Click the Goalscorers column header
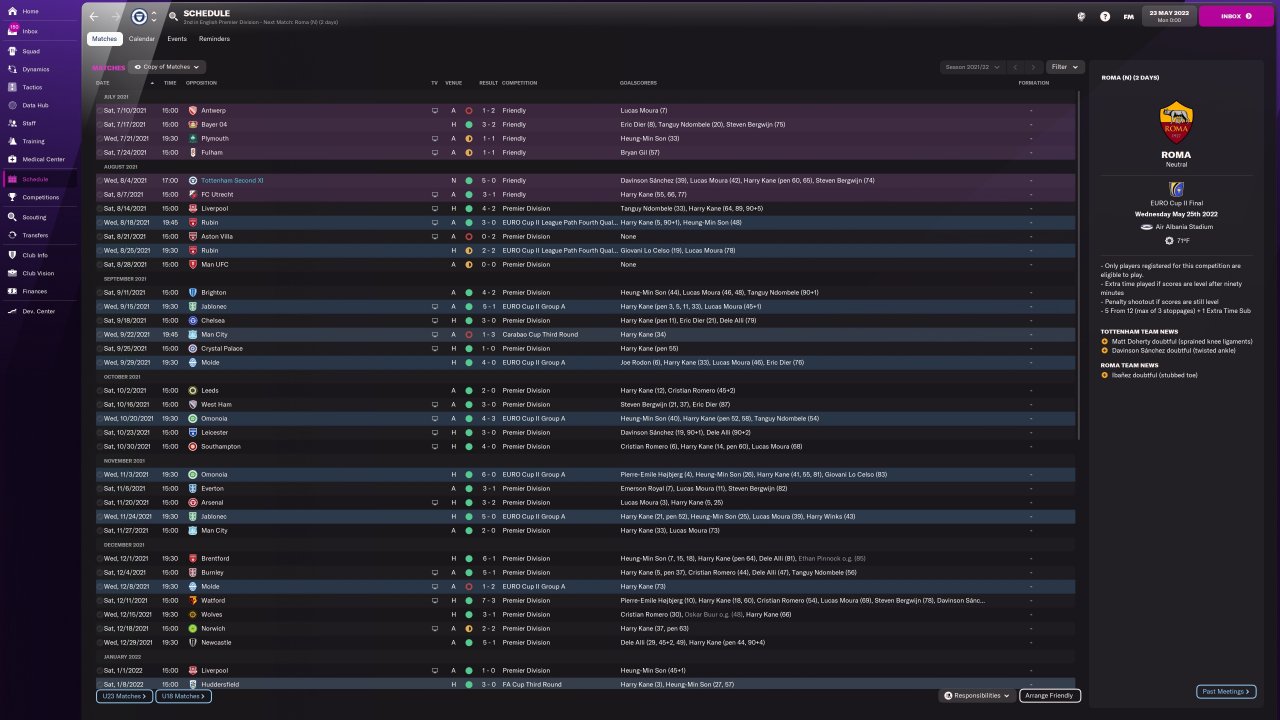The image size is (1280, 720). click(x=639, y=82)
